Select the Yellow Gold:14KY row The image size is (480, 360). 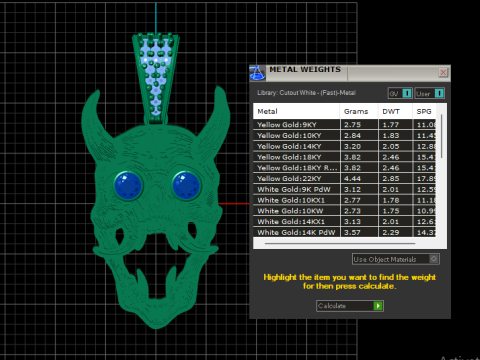[x=344, y=146]
